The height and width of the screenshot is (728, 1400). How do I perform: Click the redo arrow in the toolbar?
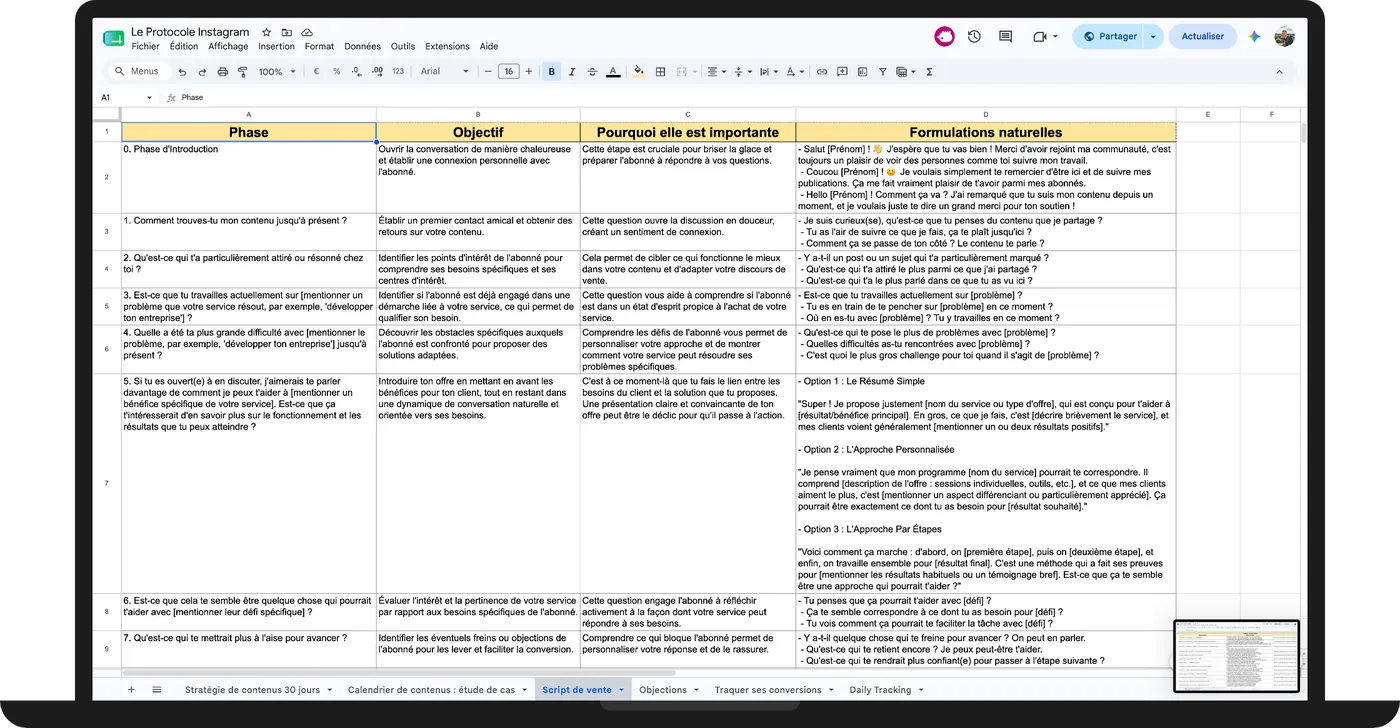(202, 72)
